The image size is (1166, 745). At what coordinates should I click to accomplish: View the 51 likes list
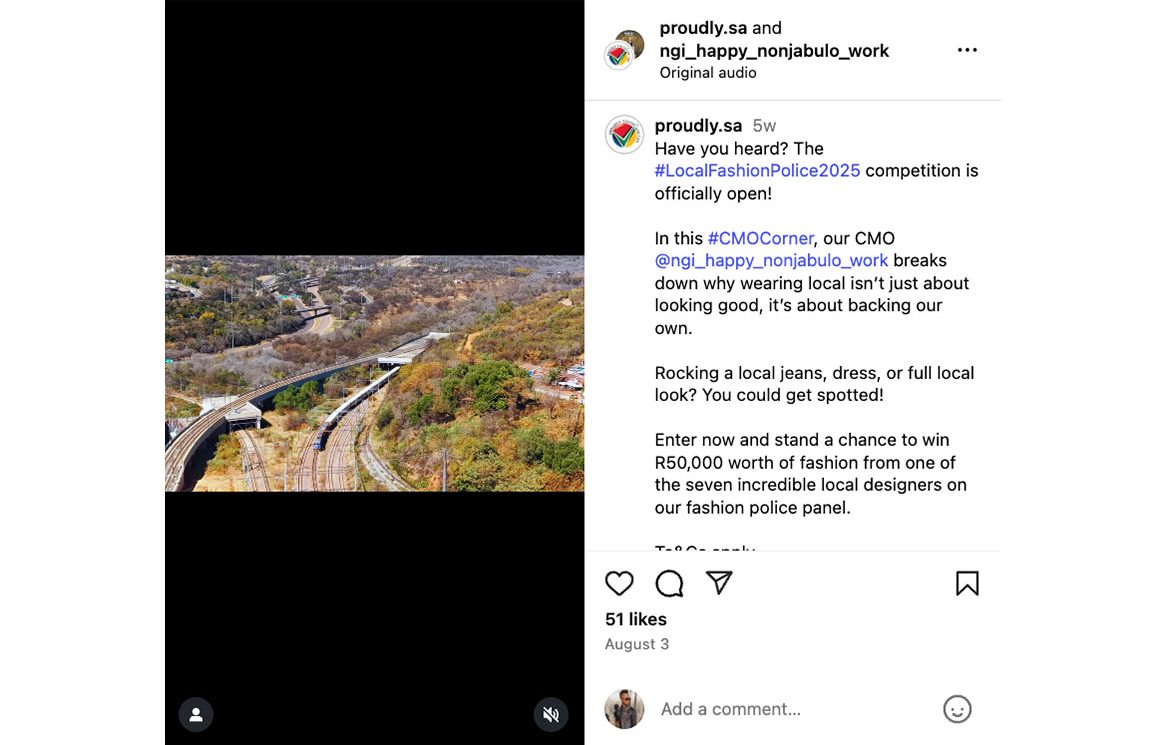(x=635, y=619)
